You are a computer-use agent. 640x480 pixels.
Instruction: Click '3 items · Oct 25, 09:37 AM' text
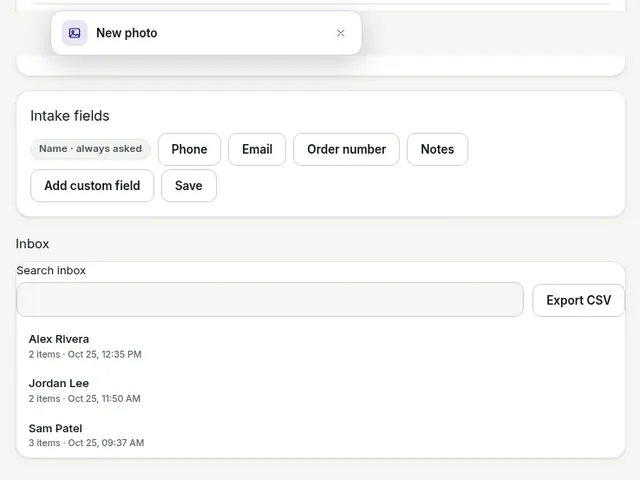pos(86,443)
